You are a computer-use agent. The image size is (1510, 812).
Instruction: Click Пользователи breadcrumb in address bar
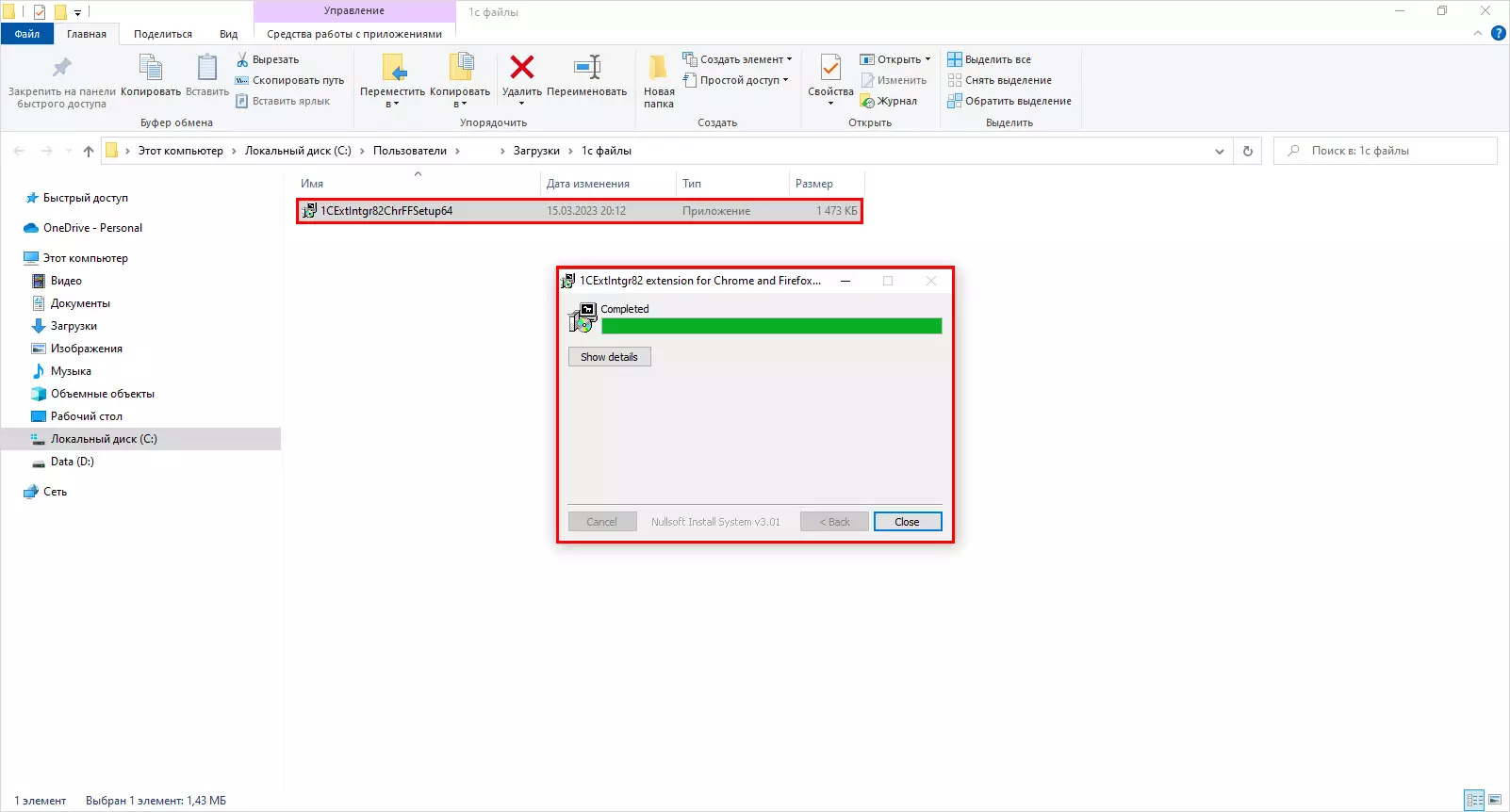[x=410, y=151]
